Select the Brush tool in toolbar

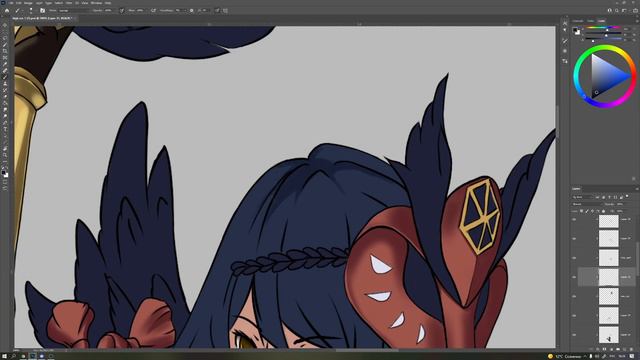(5, 77)
